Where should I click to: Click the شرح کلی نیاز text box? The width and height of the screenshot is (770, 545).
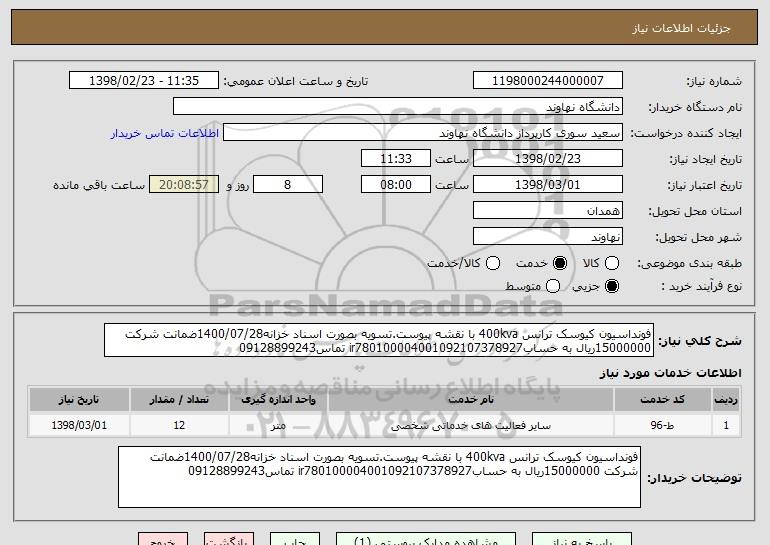[379, 340]
